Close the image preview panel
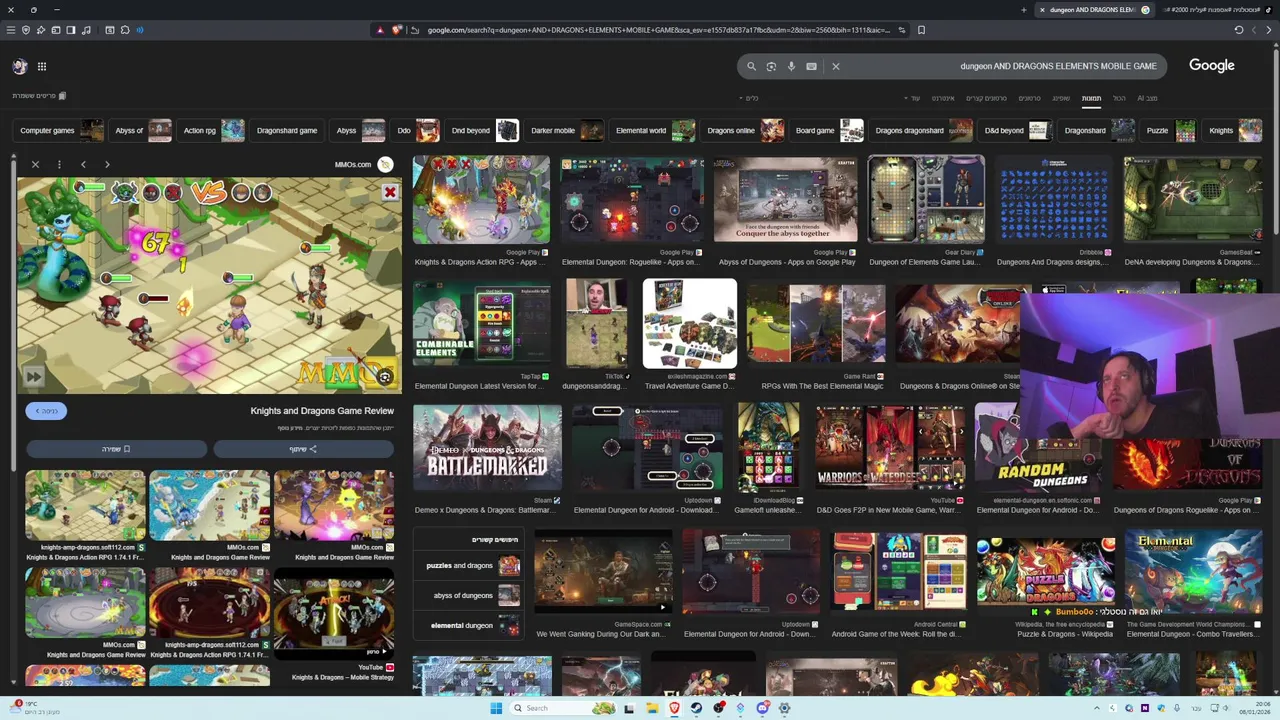 35,164
